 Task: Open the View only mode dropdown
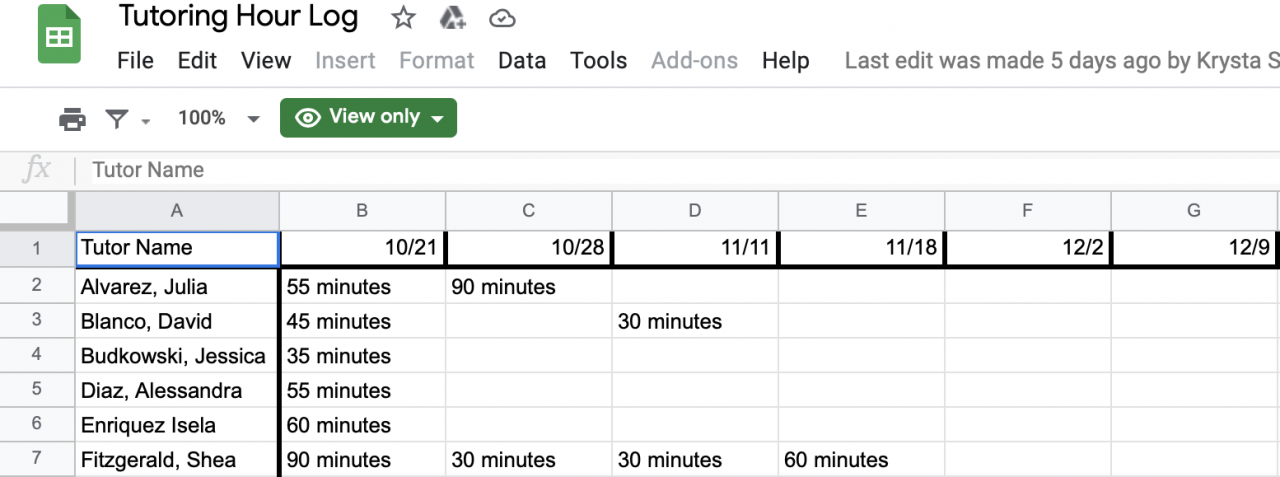[368, 117]
